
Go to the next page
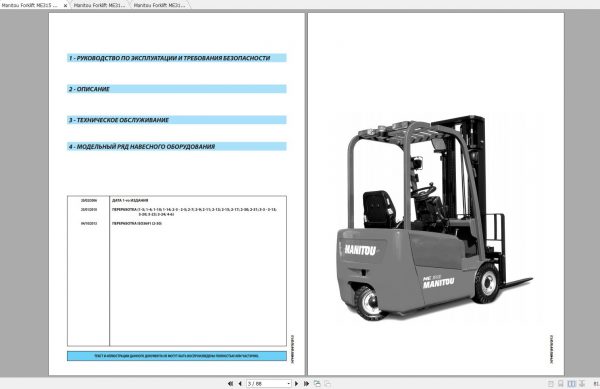(x=296, y=383)
